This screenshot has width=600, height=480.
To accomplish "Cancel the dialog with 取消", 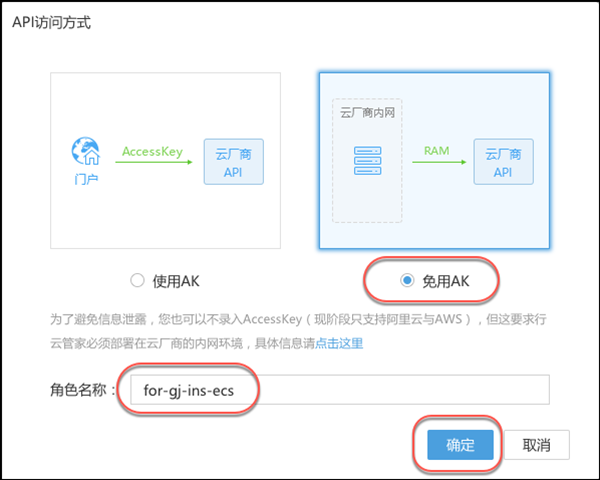I will point(536,445).
